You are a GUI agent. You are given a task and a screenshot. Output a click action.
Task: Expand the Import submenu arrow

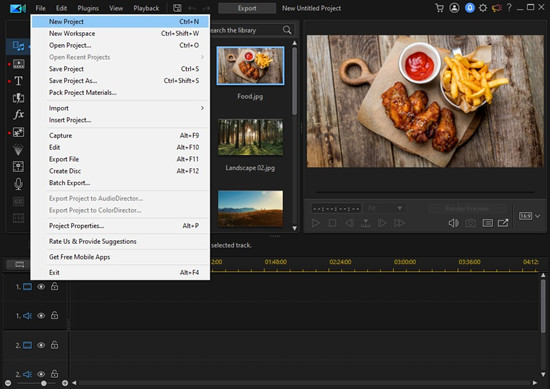202,108
